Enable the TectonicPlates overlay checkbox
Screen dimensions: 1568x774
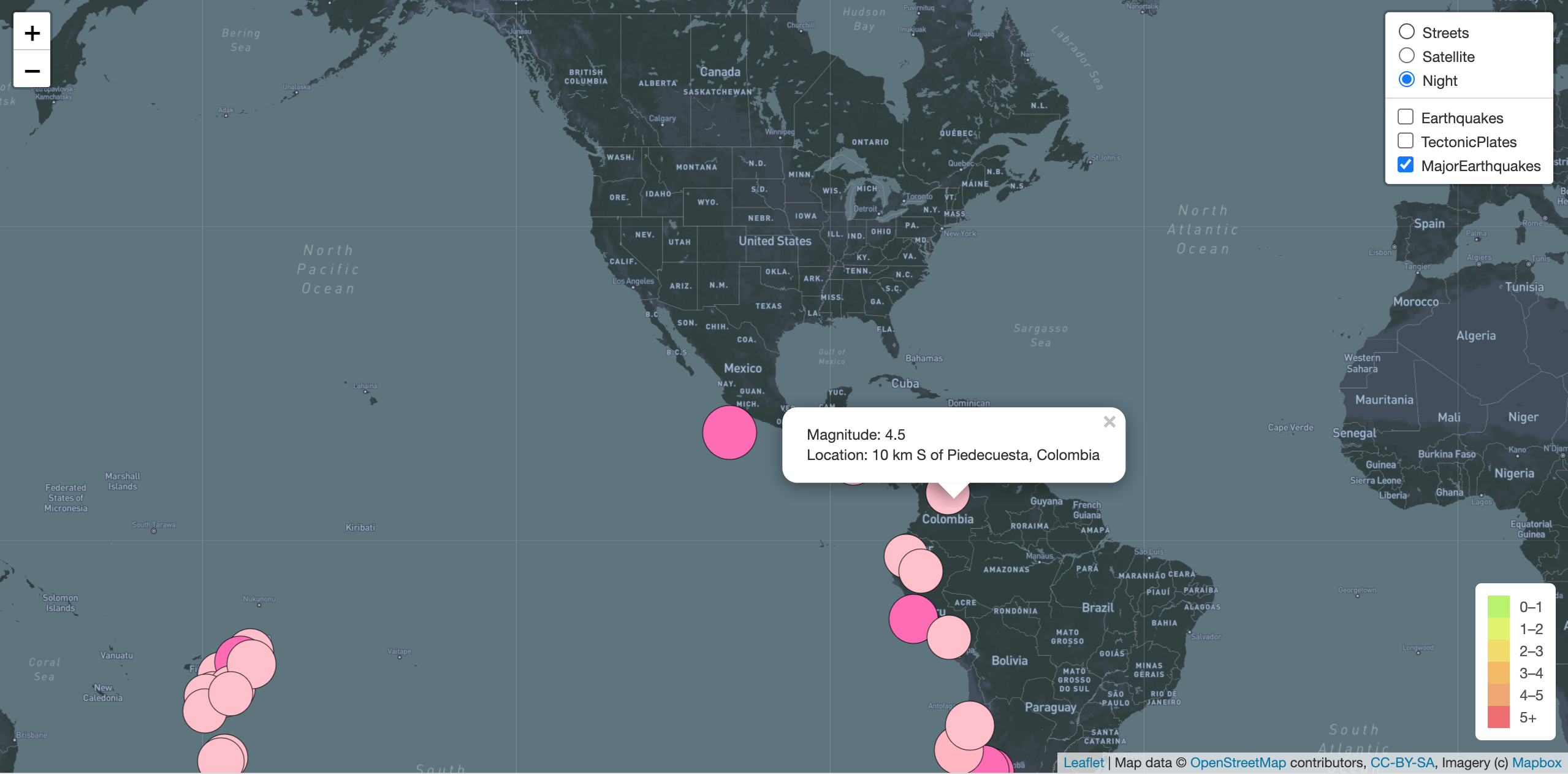[1406, 140]
